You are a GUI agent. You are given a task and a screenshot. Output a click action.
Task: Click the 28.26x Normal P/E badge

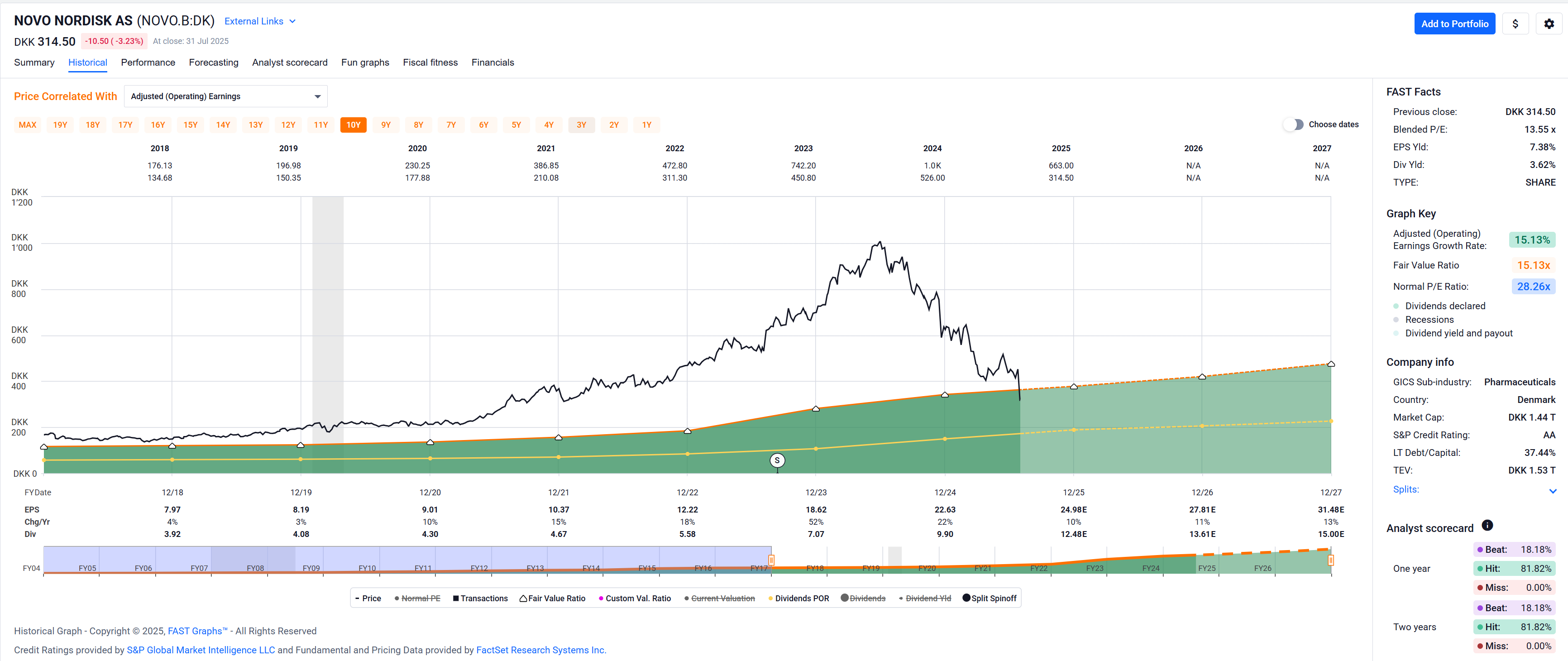coord(1533,286)
